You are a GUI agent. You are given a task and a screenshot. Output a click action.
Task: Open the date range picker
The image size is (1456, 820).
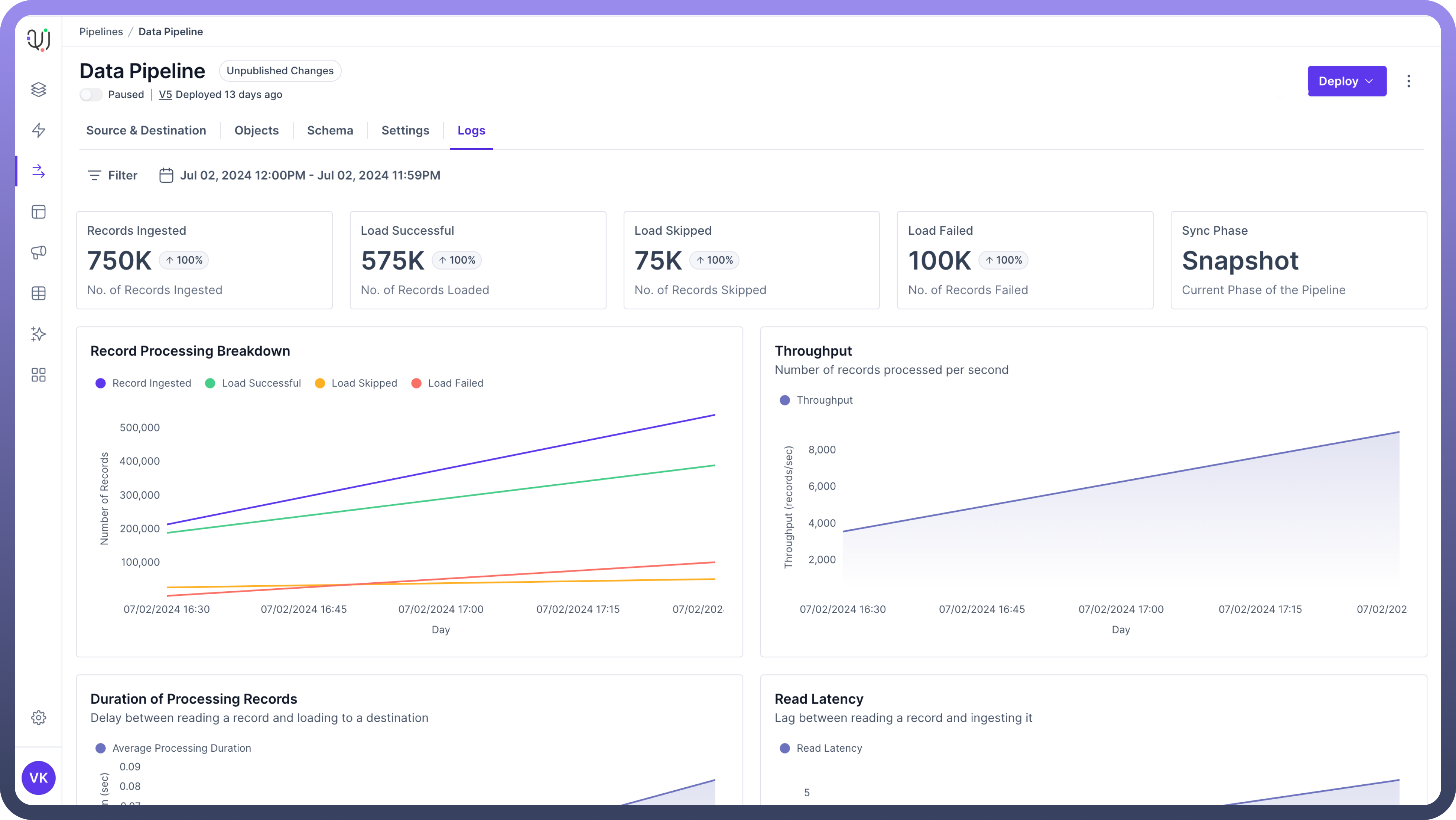(300, 175)
